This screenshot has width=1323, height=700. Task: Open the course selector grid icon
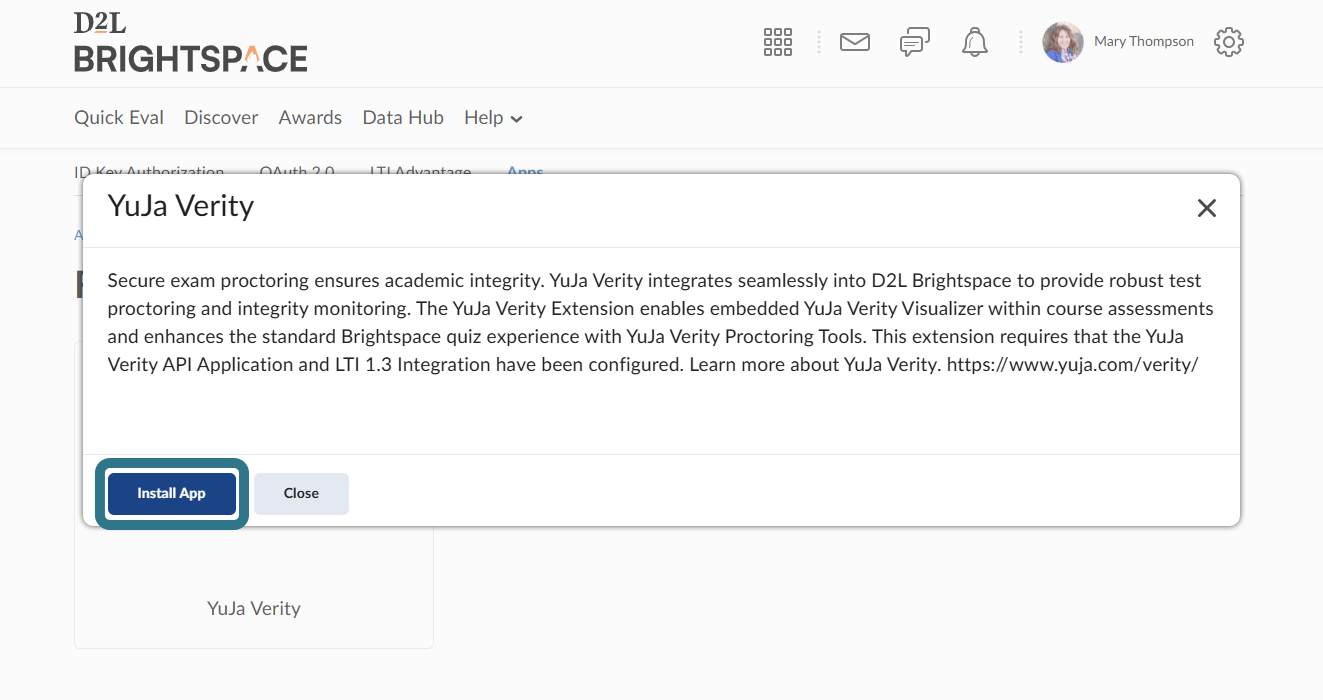click(x=778, y=42)
